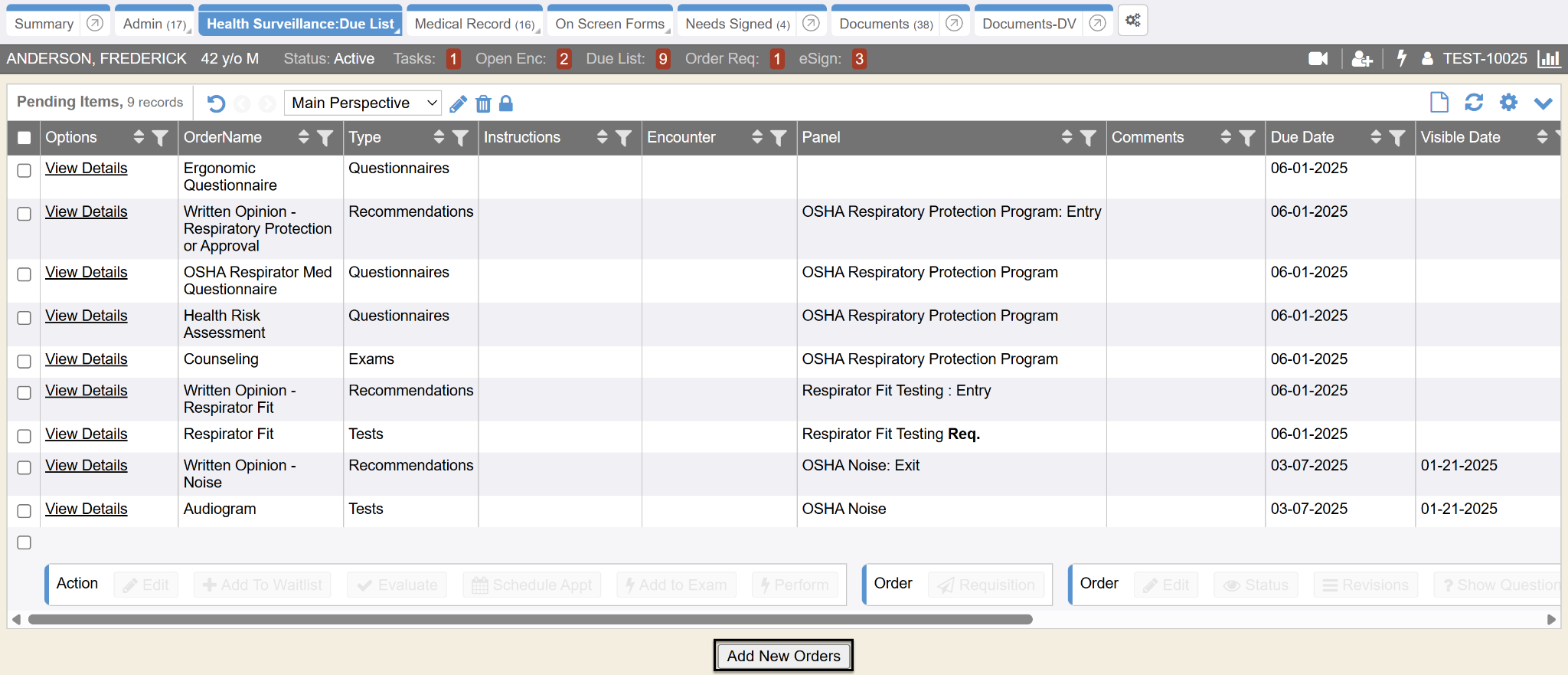Open the Due Date column filter
1568x675 pixels.
[x=1397, y=138]
